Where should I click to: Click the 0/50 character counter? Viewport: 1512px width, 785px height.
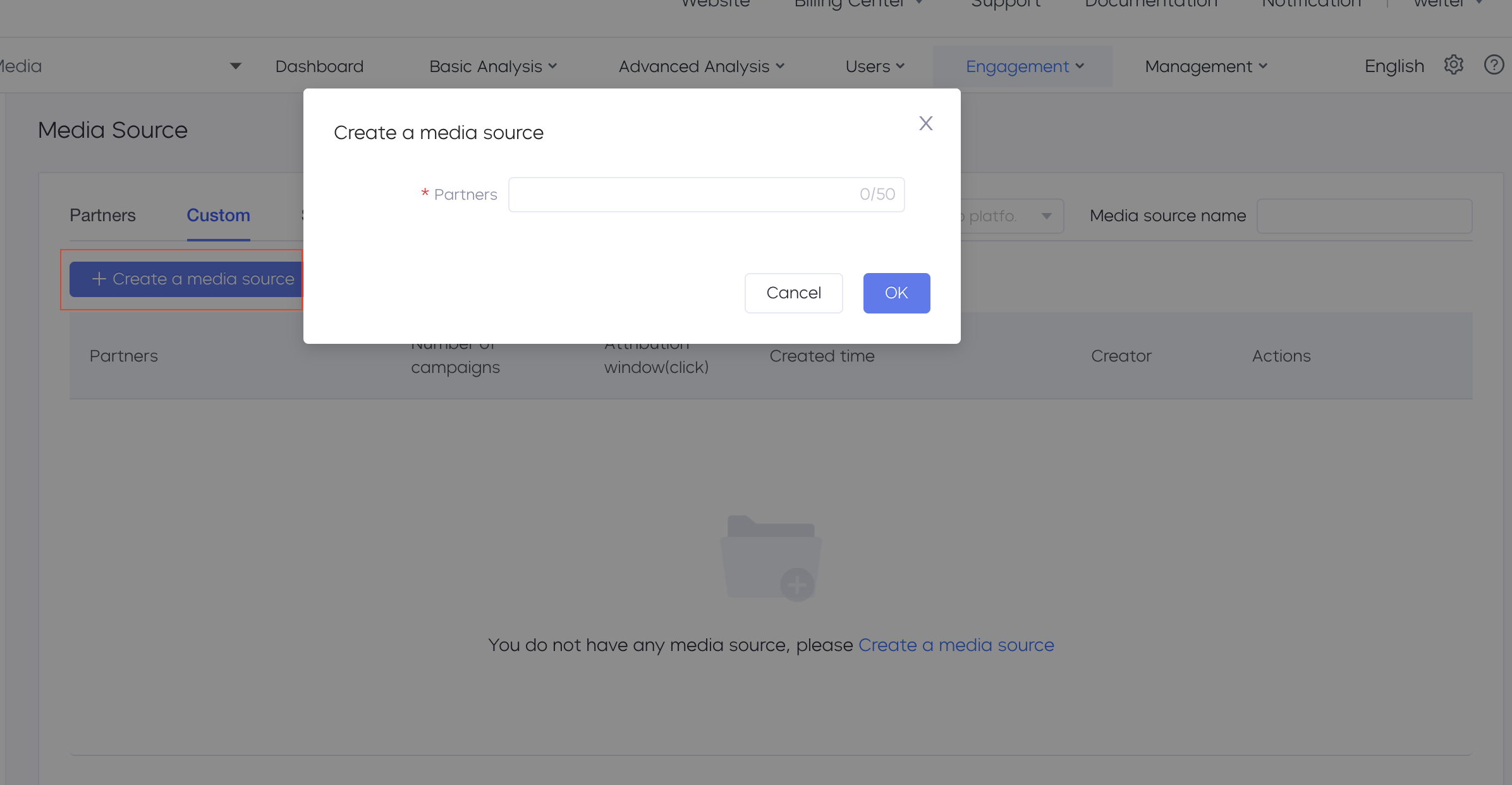(877, 195)
